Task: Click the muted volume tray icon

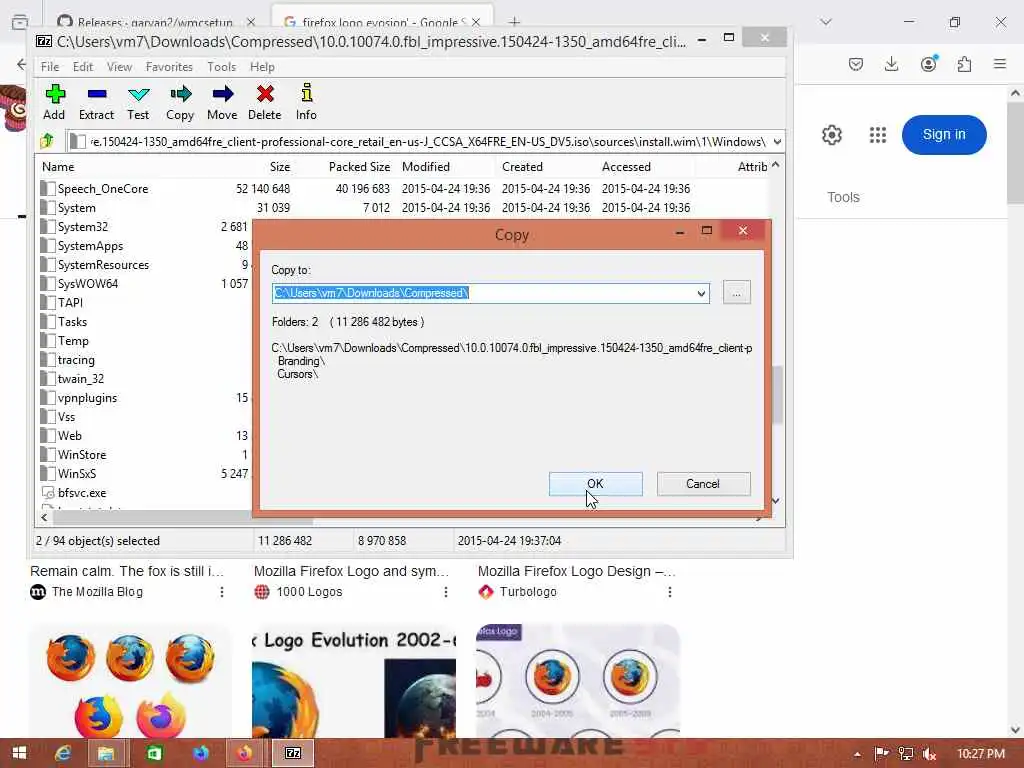Action: tap(929, 754)
